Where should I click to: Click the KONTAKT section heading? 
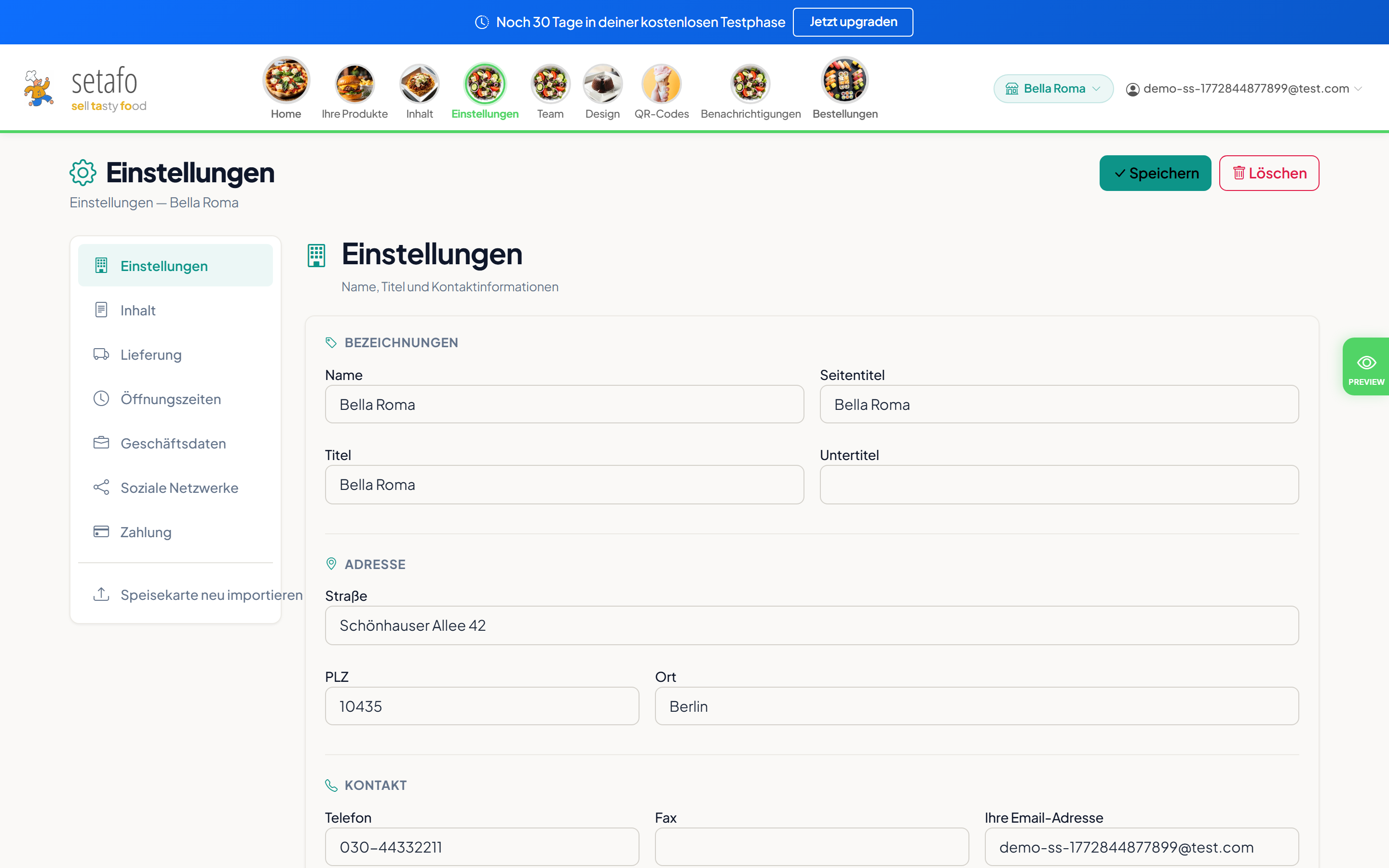(x=375, y=786)
